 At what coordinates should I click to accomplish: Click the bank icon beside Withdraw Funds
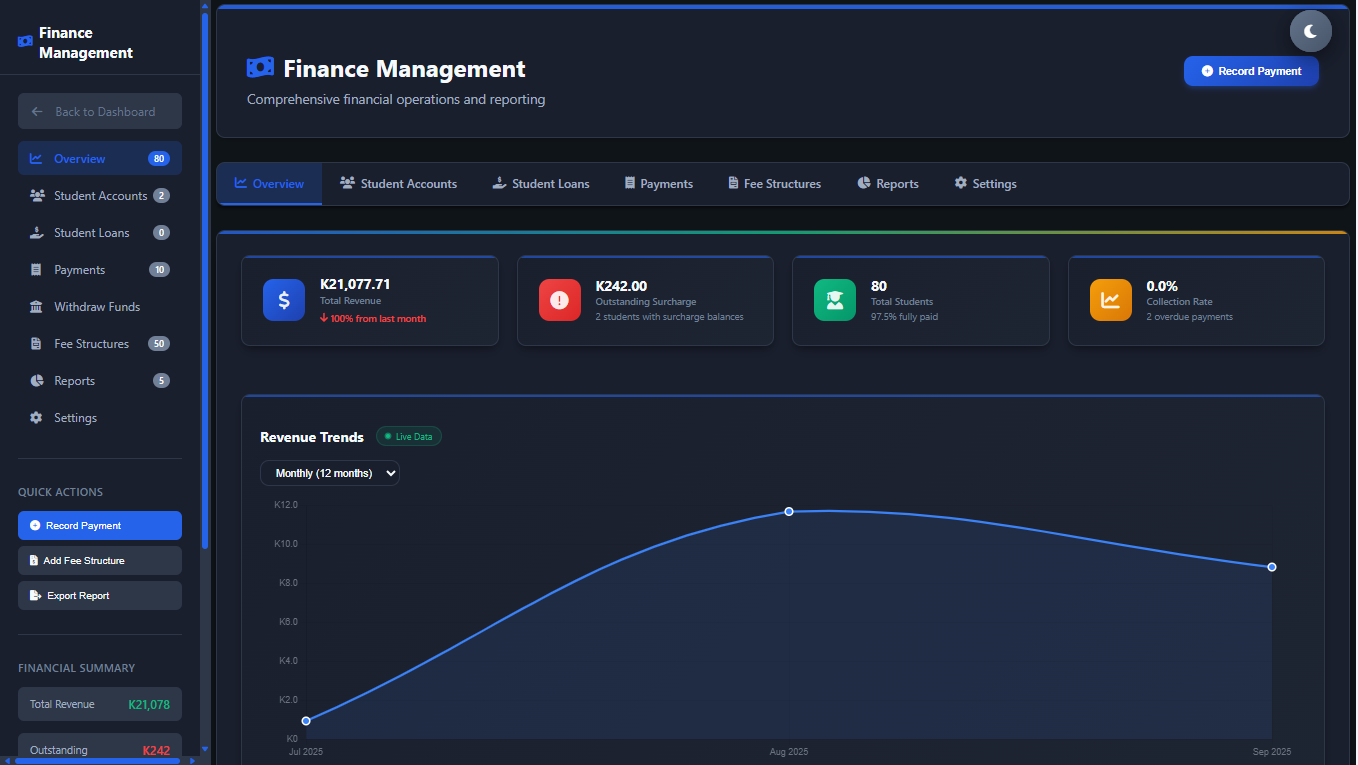pos(36,307)
